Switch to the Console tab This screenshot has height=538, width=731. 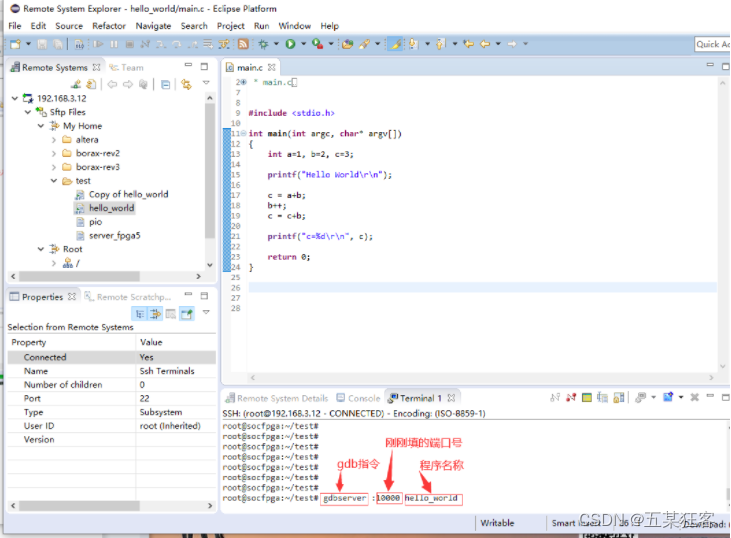[359, 398]
